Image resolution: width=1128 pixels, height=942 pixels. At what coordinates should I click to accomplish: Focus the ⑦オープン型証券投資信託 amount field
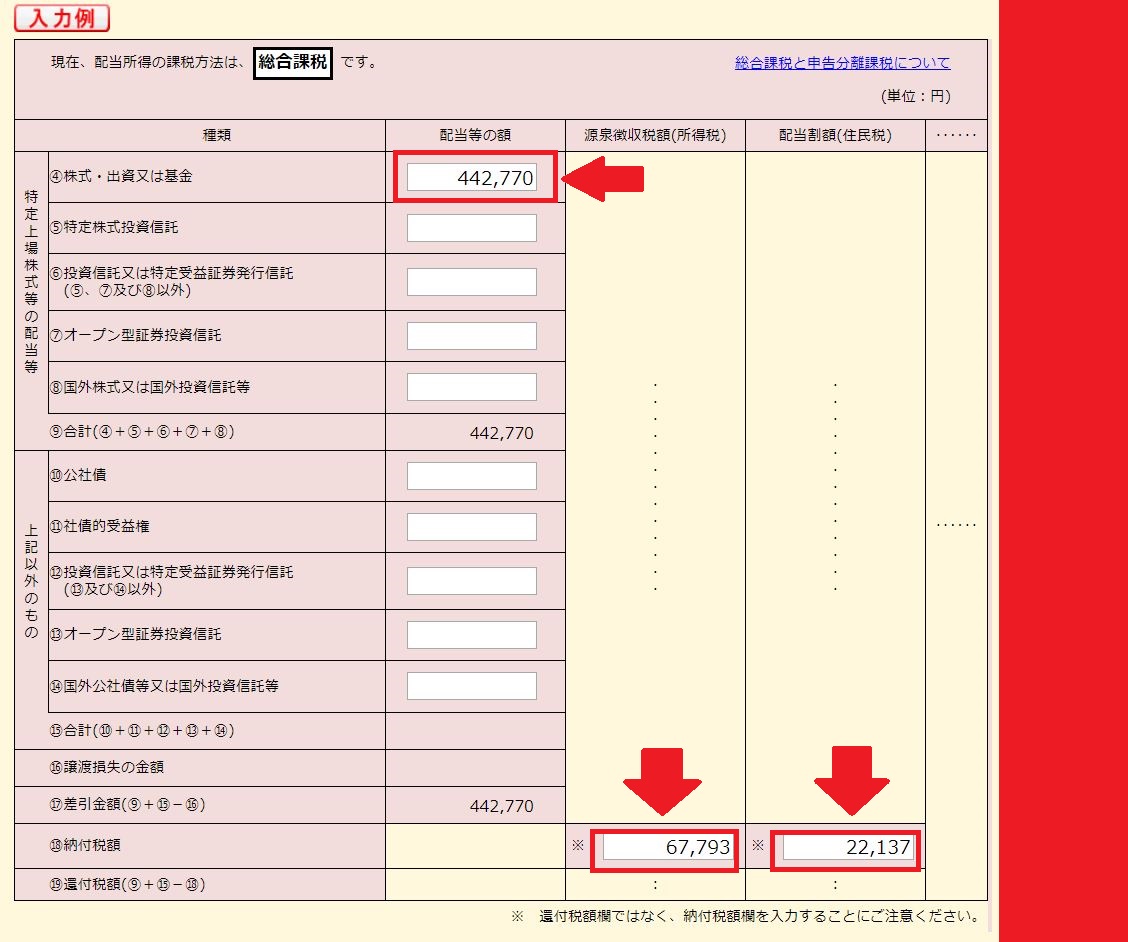pos(472,336)
